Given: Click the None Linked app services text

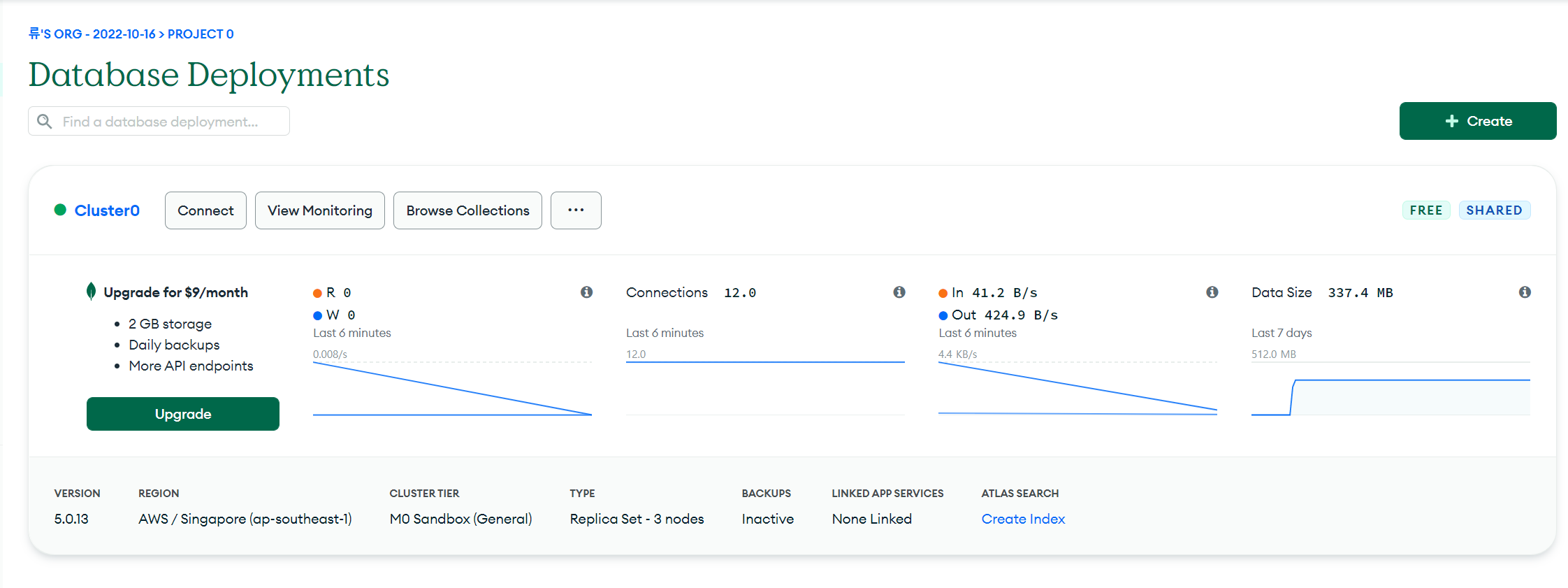Looking at the screenshot, I should (872, 519).
